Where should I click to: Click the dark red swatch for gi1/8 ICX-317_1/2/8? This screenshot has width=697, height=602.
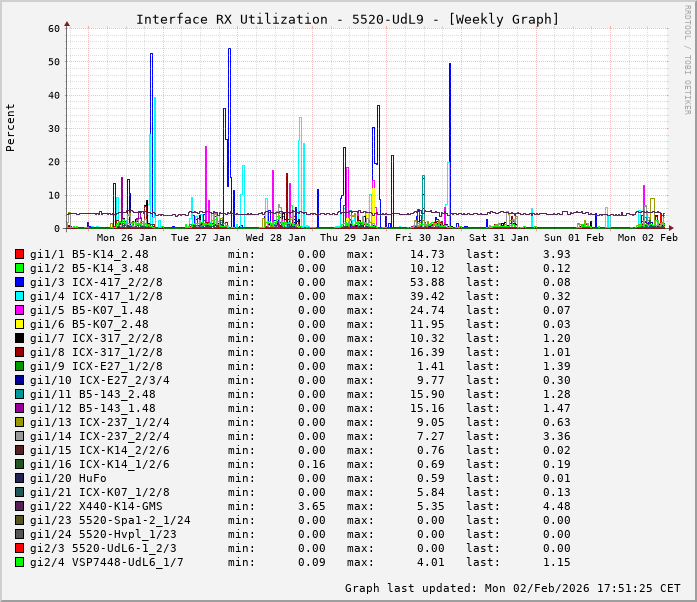tap(19, 352)
